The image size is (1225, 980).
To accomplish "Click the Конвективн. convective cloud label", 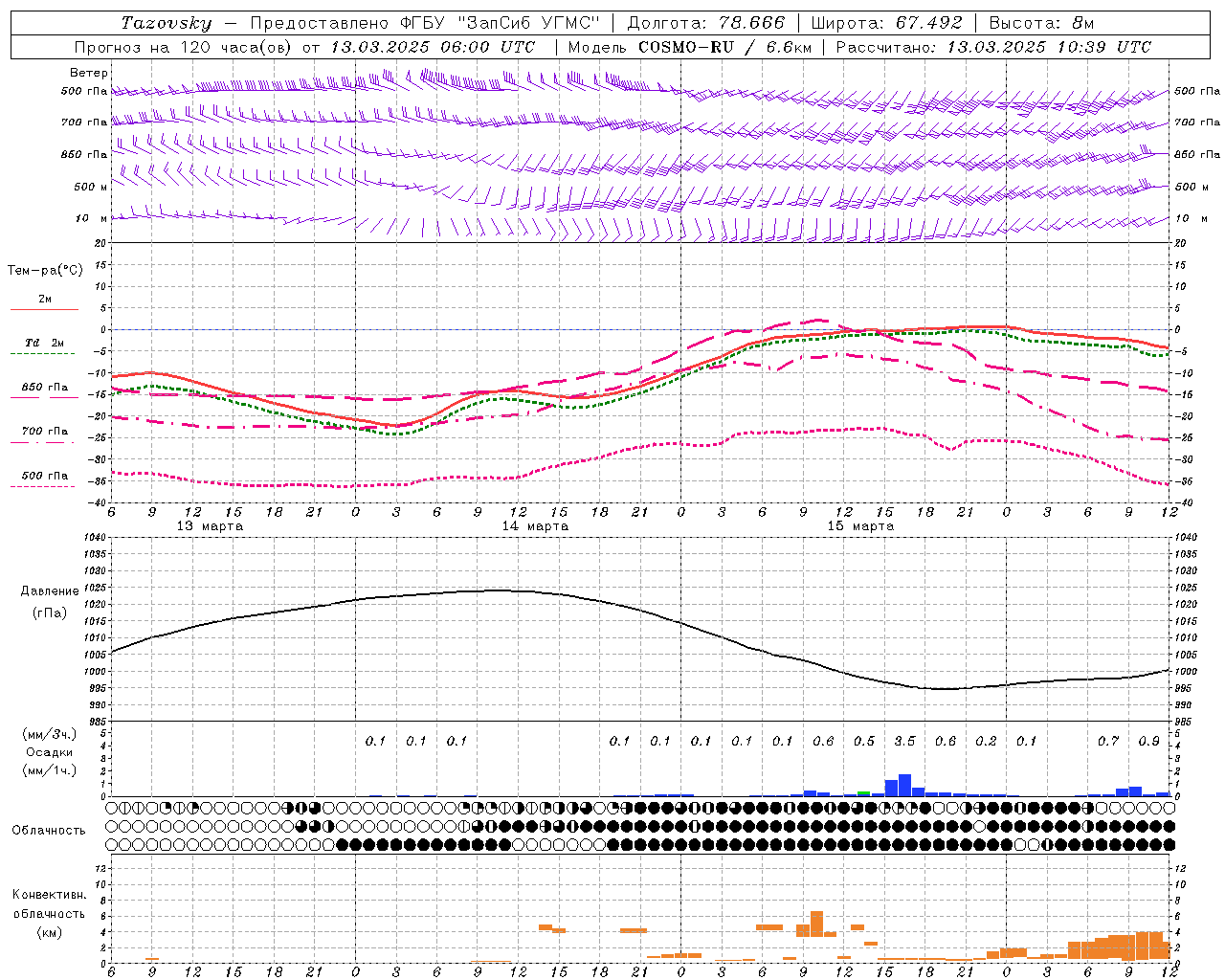I will click(x=49, y=895).
